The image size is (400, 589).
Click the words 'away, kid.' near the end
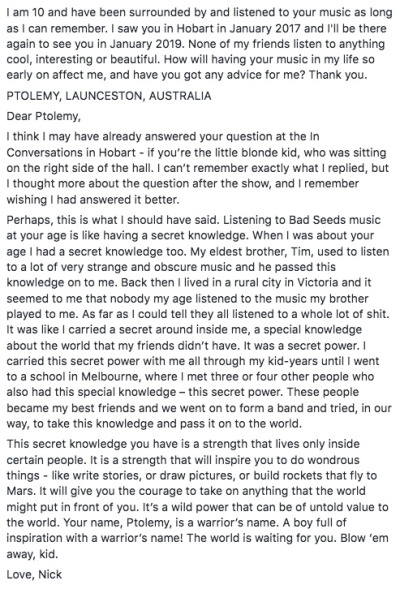[x=32, y=554]
